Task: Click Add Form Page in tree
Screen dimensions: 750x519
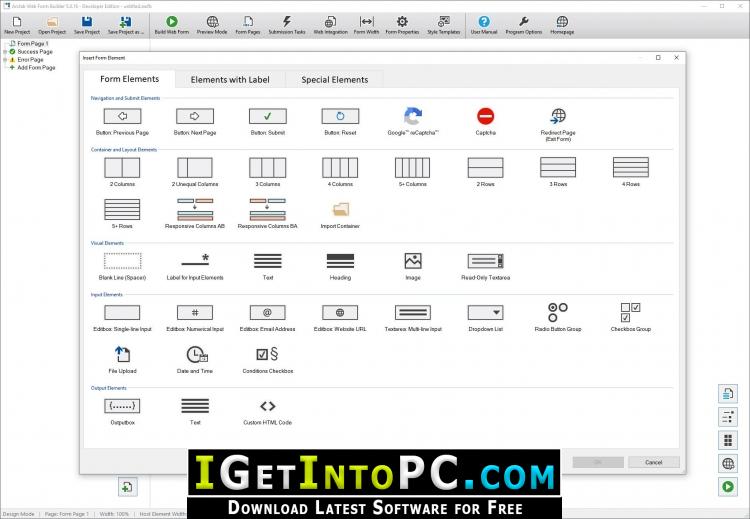Action: tap(36, 68)
